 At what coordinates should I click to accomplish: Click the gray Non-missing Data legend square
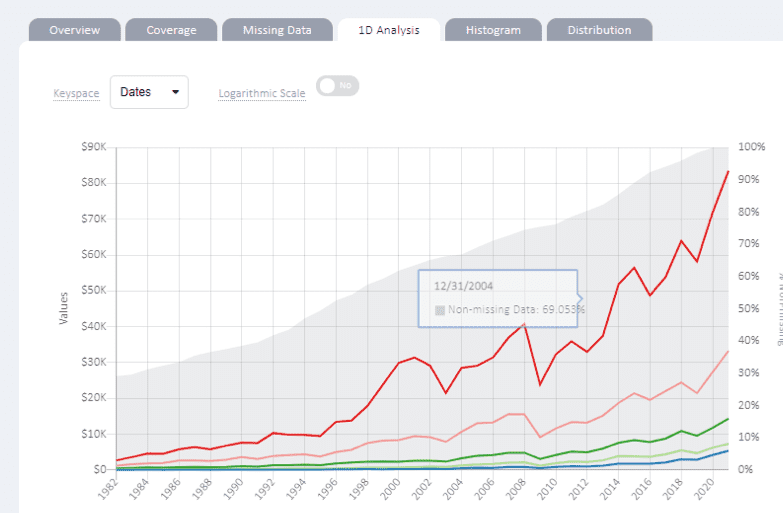click(439, 310)
